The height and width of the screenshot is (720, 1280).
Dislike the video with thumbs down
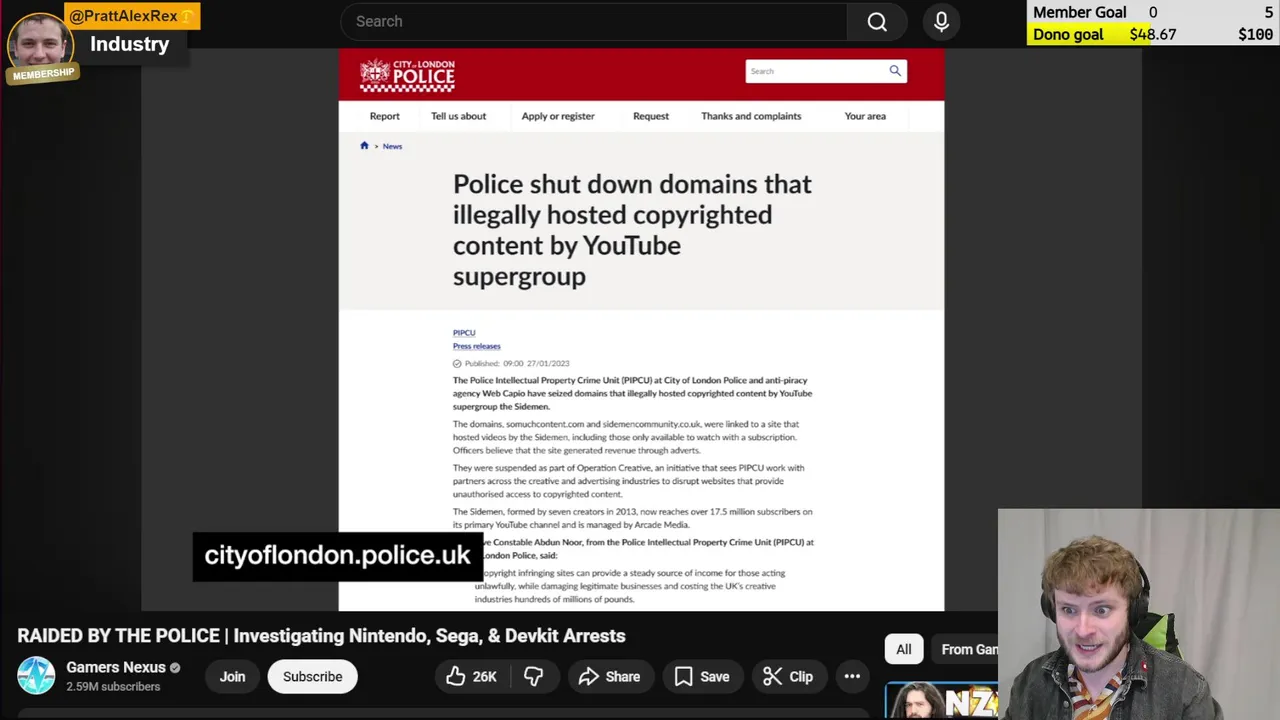pos(533,677)
